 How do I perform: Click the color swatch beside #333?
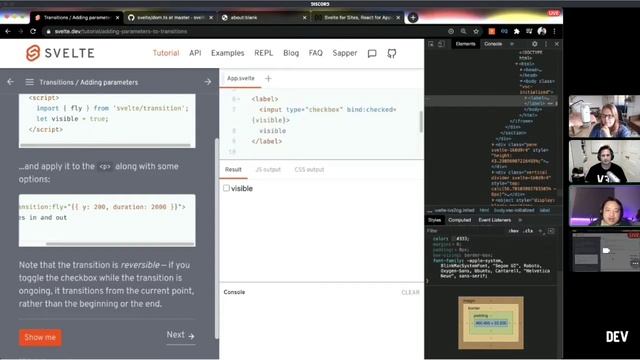click(453, 239)
